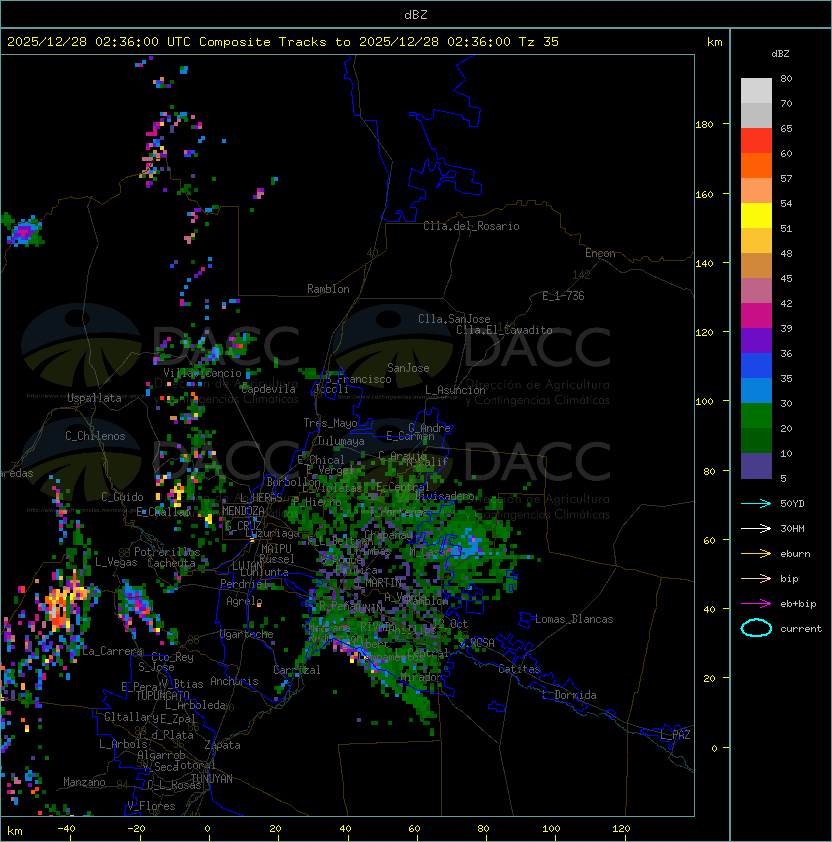Click the magenta eb+bip arrow icon

pos(756,604)
